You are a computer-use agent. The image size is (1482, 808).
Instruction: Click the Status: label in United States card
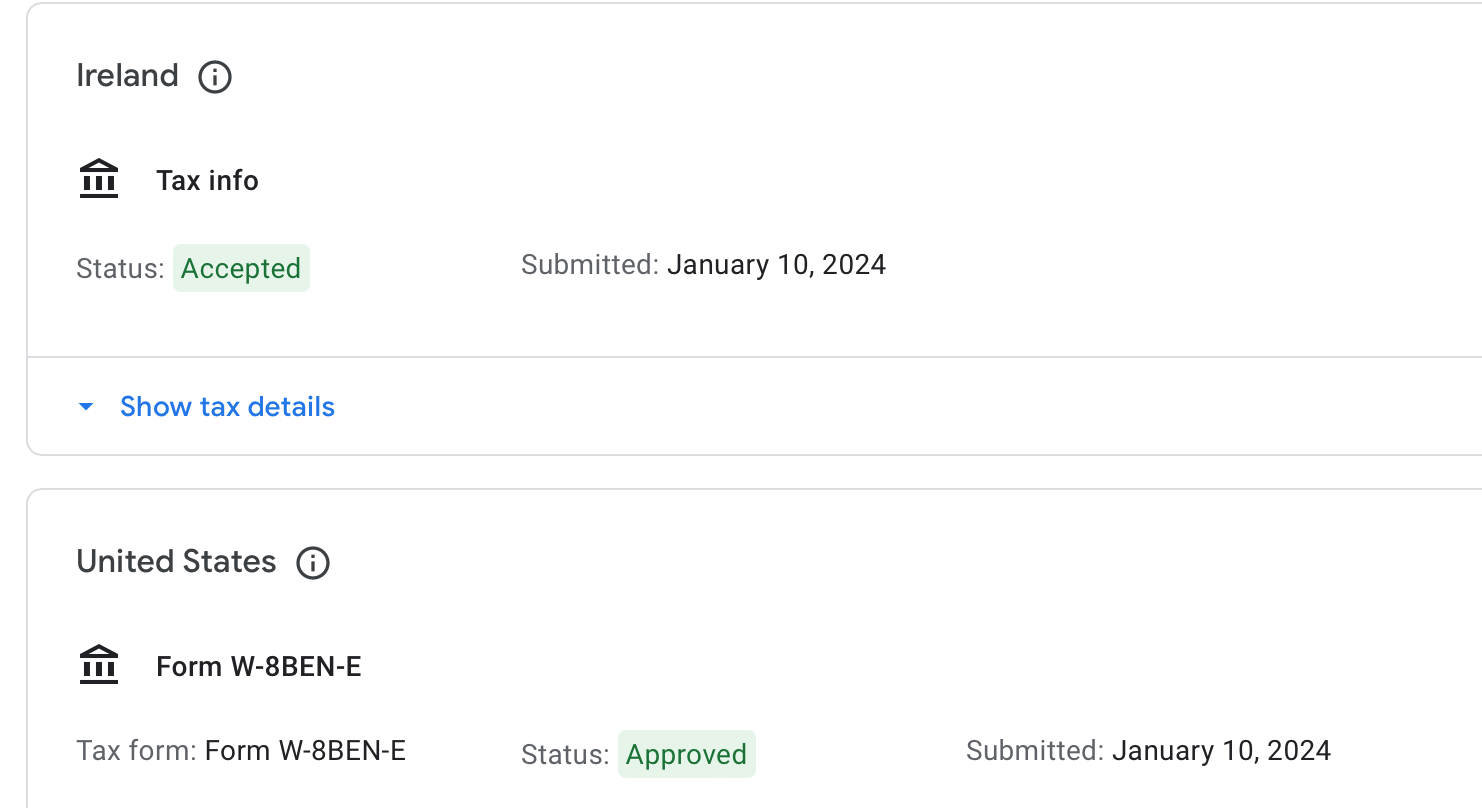pos(565,755)
